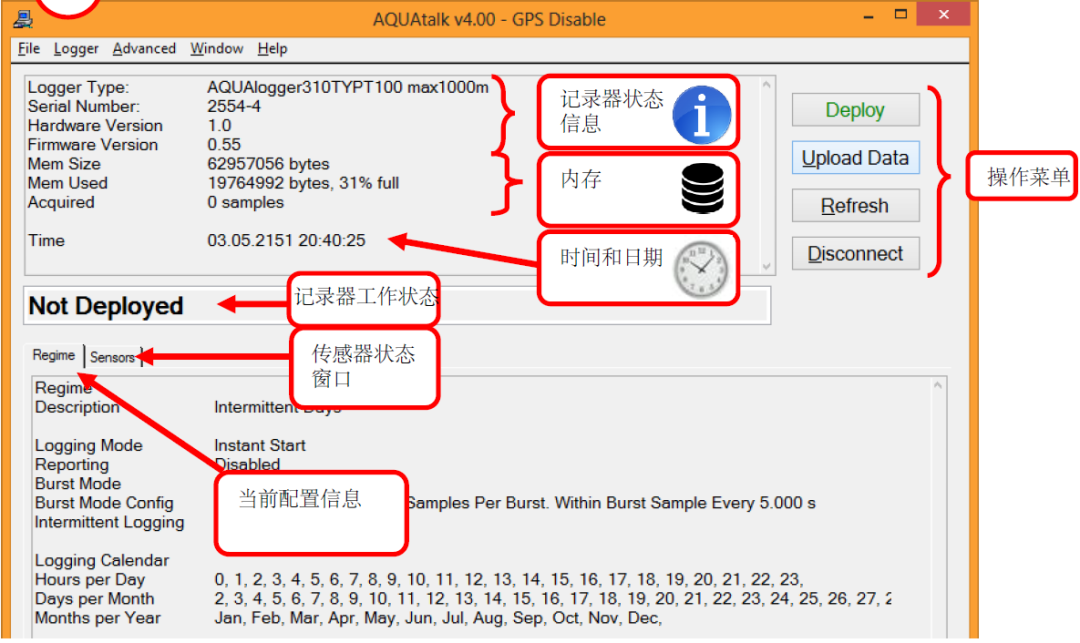Click the logger info panel scrollbar up arrow
Screen dimensions: 1080x643
click(x=765, y=83)
